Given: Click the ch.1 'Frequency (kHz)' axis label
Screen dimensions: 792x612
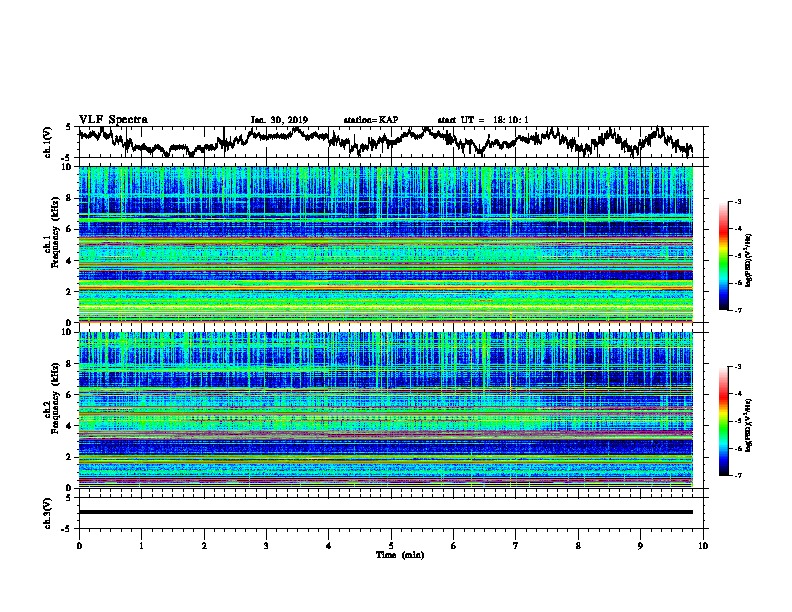Looking at the screenshot, I should pyautogui.click(x=55, y=233).
